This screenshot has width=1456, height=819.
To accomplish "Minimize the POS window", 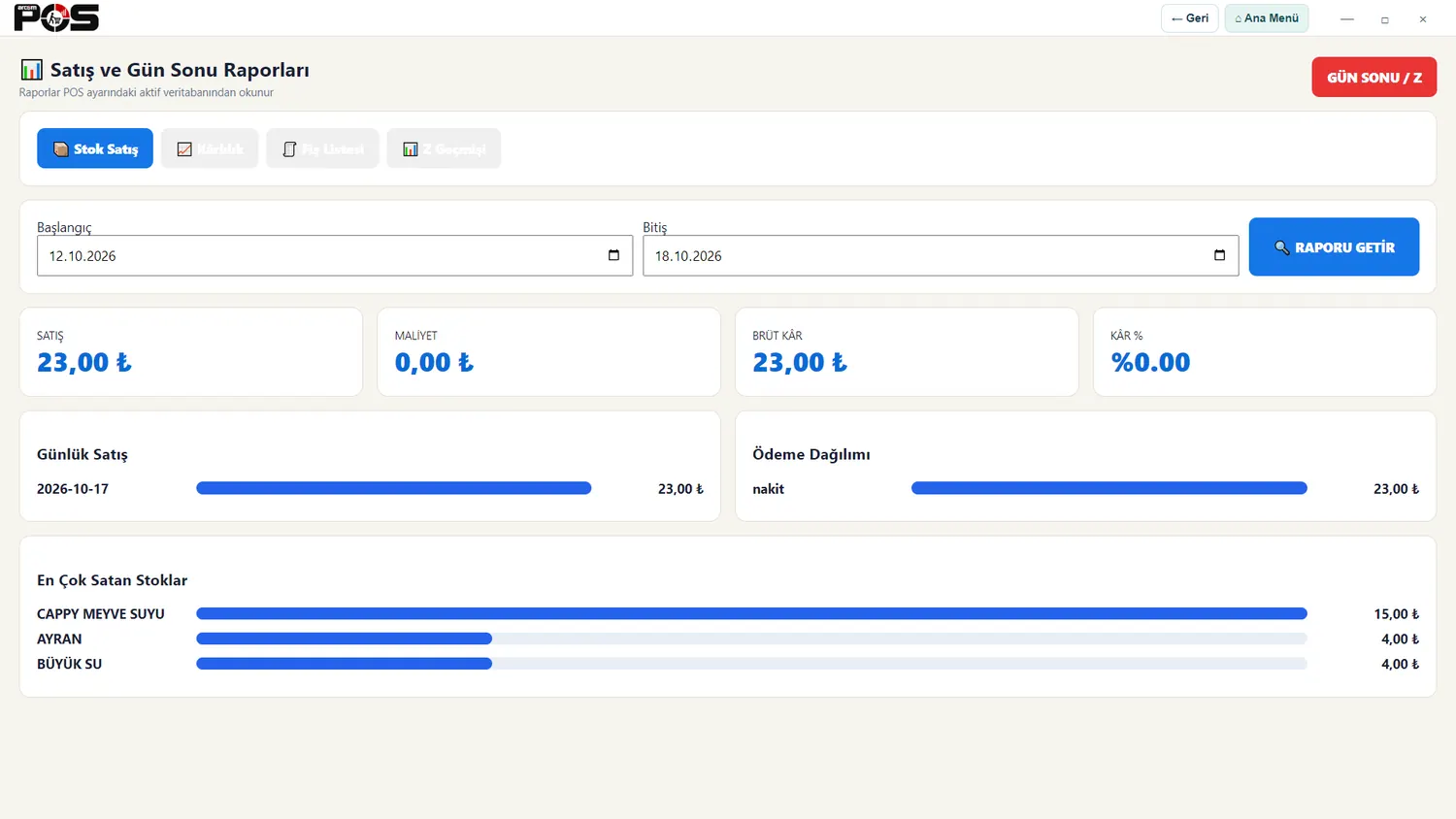I will (x=1347, y=18).
